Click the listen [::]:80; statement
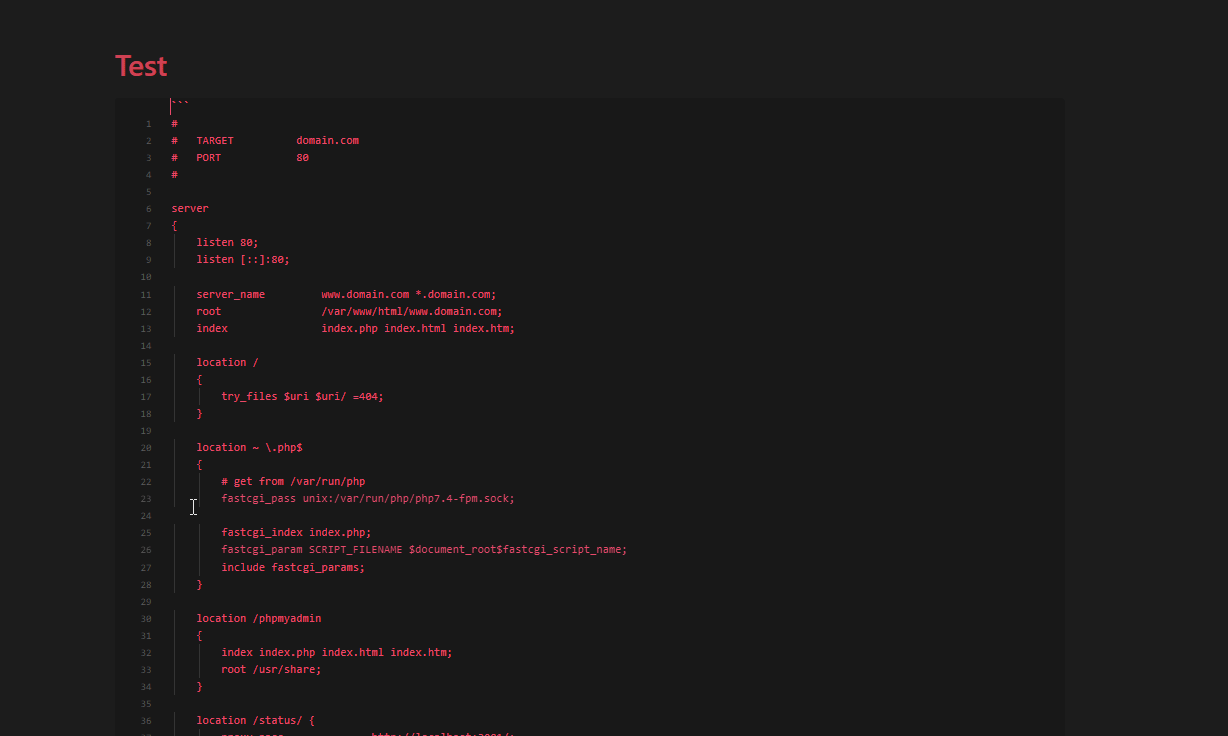The height and width of the screenshot is (736, 1228). pos(243,259)
